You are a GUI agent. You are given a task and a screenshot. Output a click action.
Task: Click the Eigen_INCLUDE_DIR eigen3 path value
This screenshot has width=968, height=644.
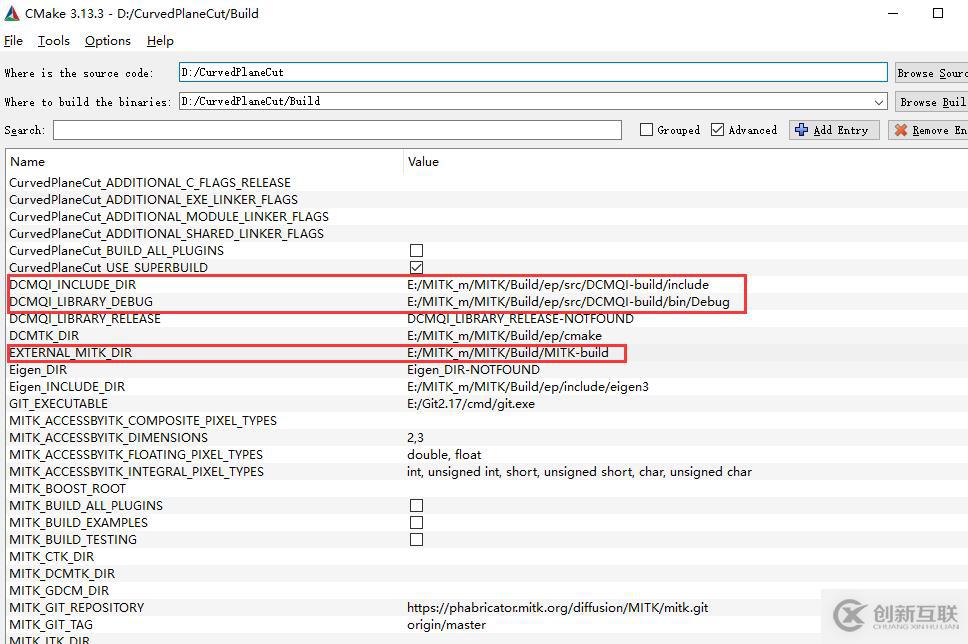(528, 387)
